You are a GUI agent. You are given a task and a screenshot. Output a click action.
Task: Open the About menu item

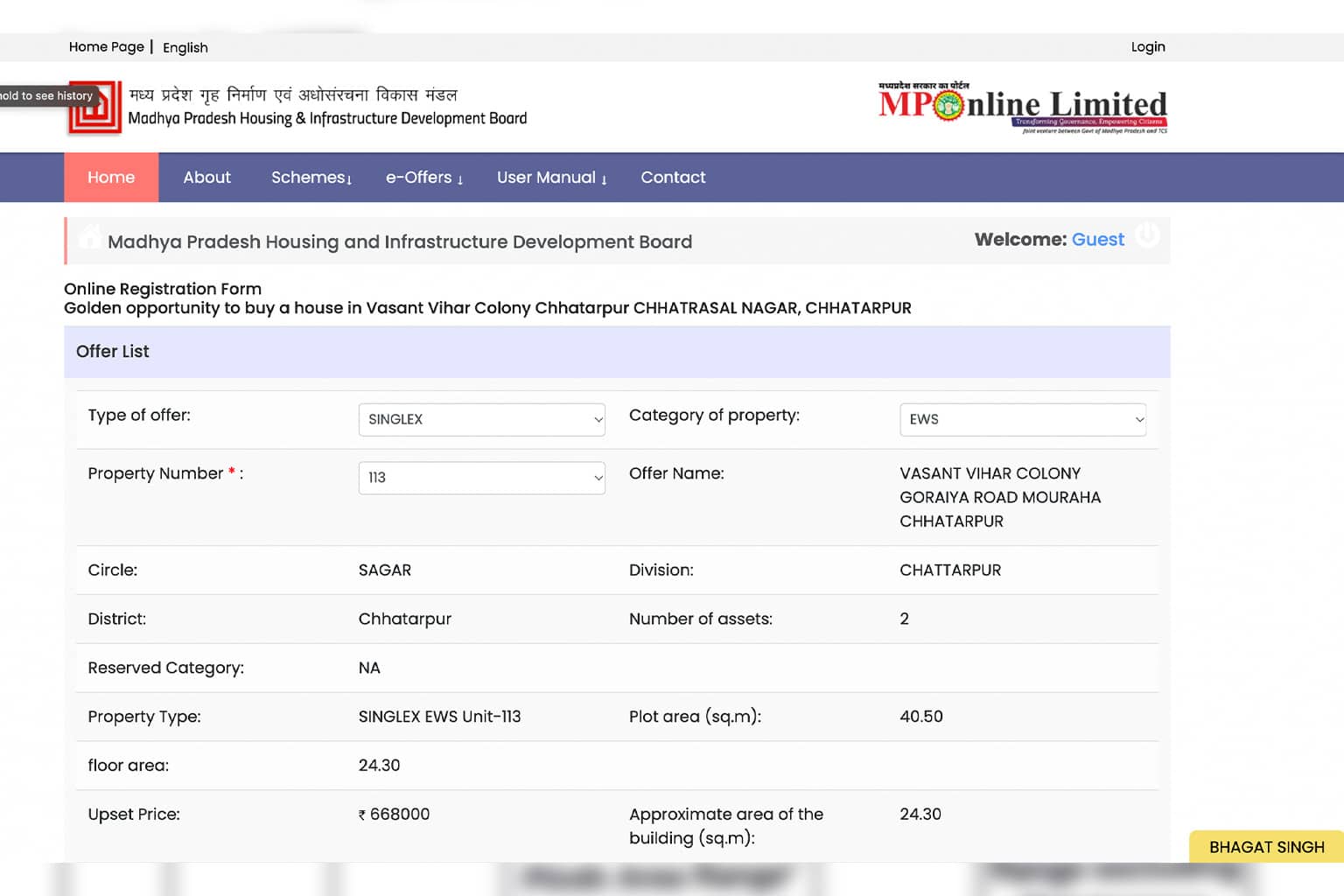206,178
